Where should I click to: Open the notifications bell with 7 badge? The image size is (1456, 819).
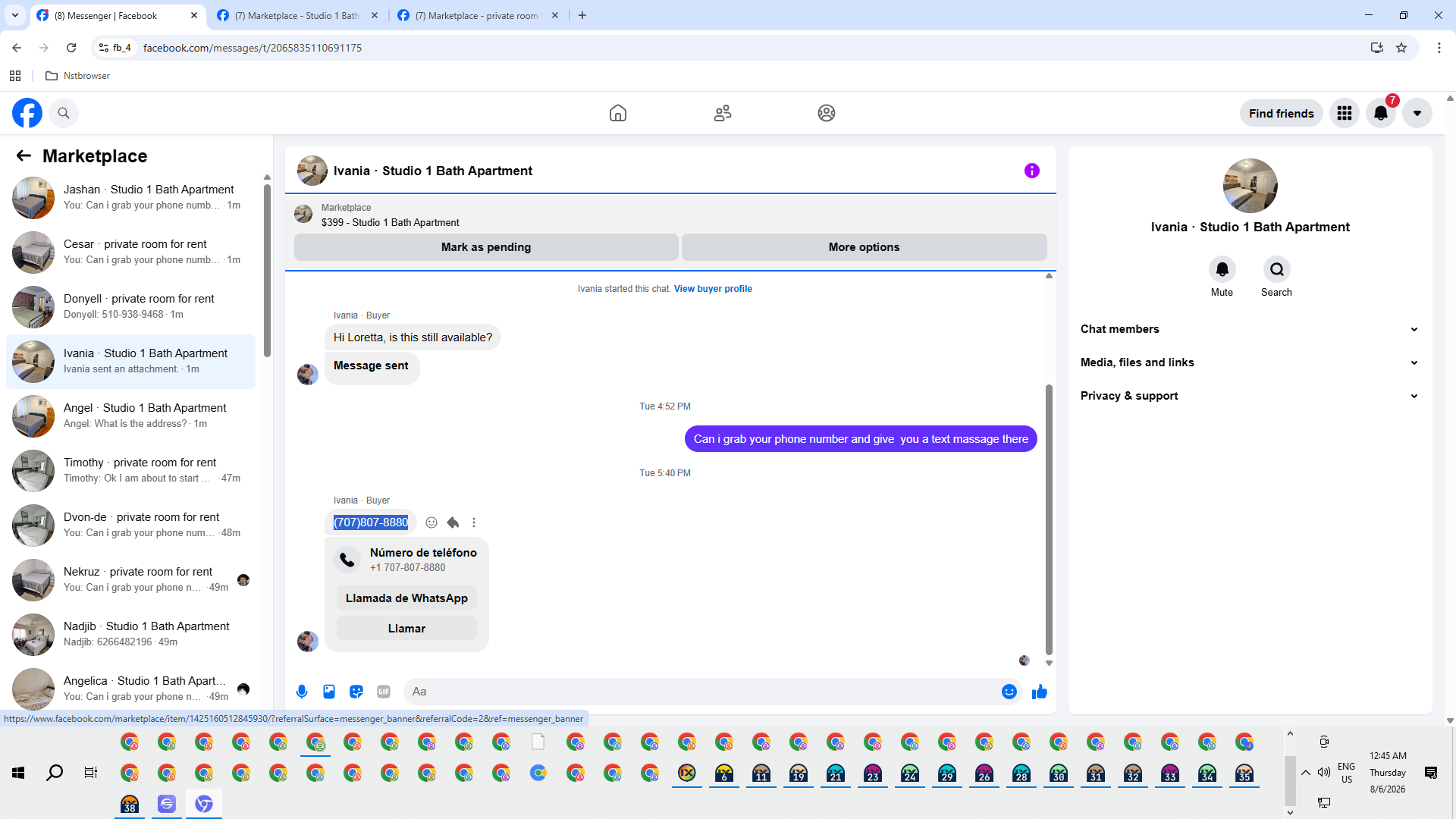pyautogui.click(x=1381, y=113)
